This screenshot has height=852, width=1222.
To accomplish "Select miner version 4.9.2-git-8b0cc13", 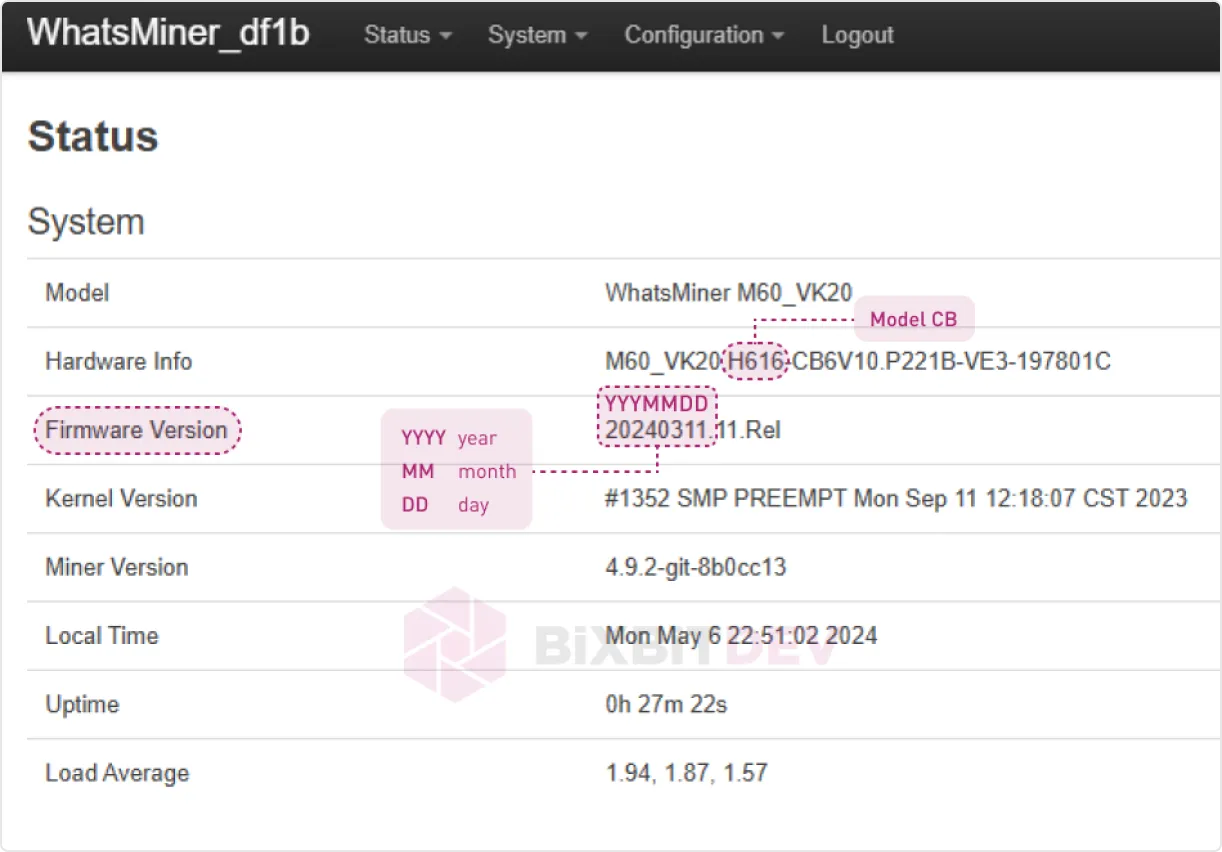I will click(x=695, y=567).
